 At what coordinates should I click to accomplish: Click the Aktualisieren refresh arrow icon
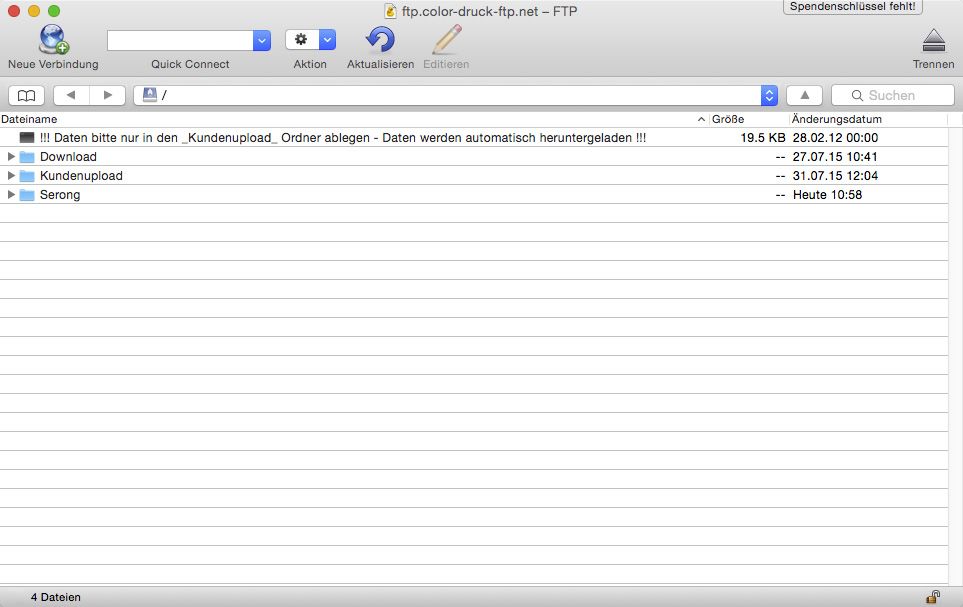(x=380, y=40)
